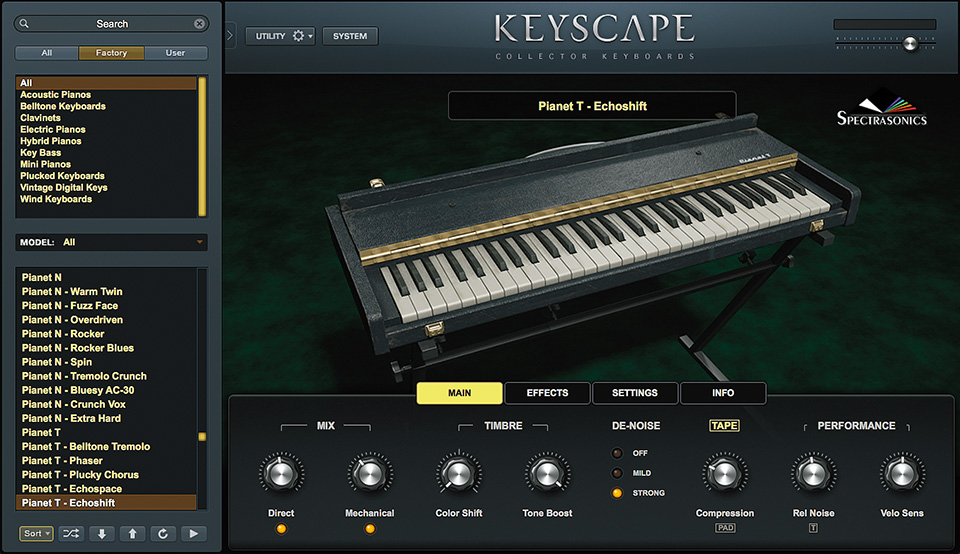The width and height of the screenshot is (960, 554).
Task: Set De-Noise to Mild
Action: tap(617, 473)
